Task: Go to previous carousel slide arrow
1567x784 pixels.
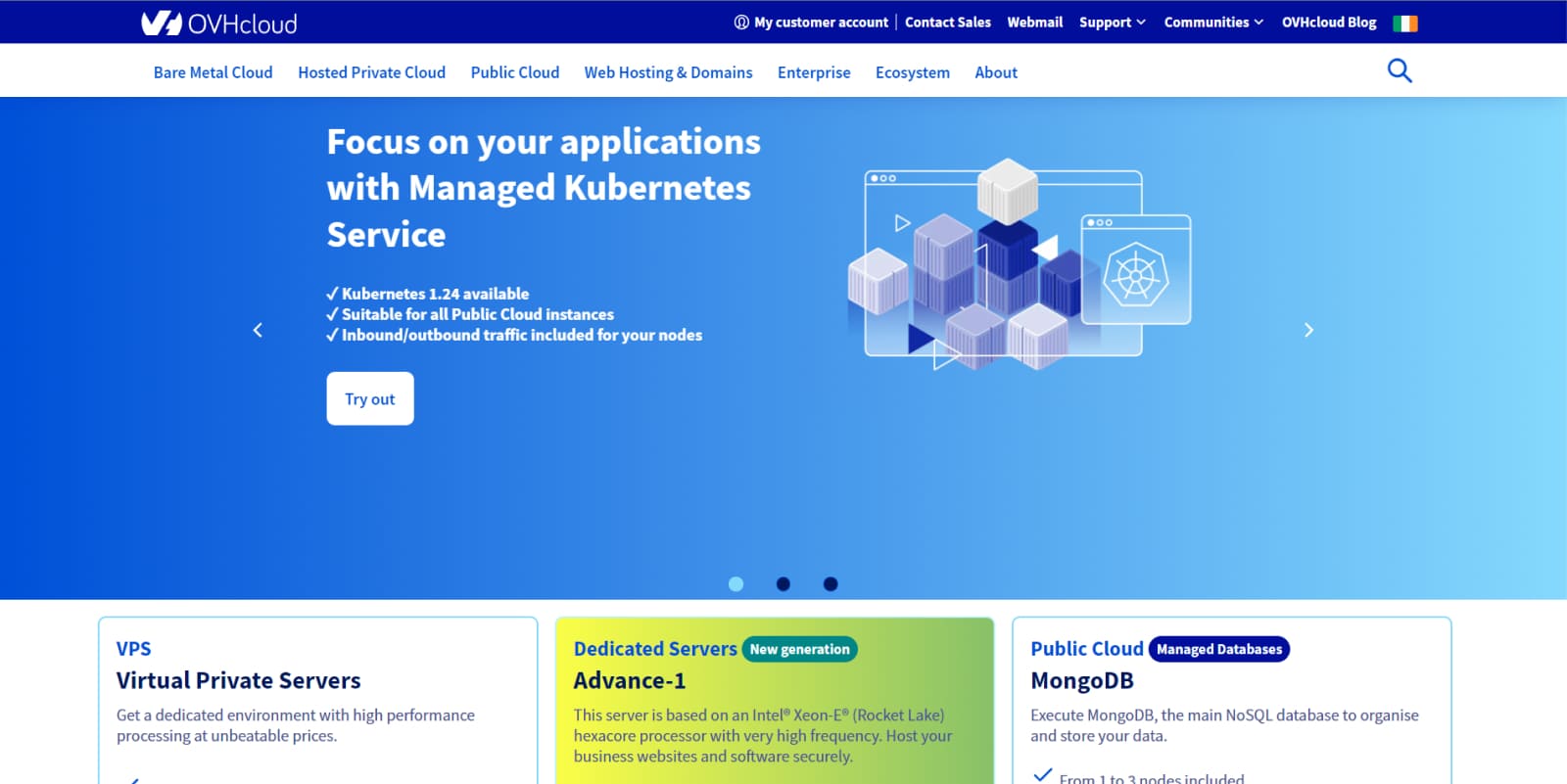Action: click(x=258, y=330)
